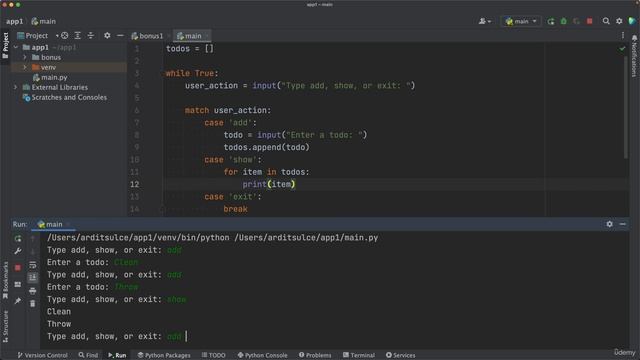Screen dimensions: 640x360
Task: Open Search Everywhere magnifier icon
Action: 606,21
